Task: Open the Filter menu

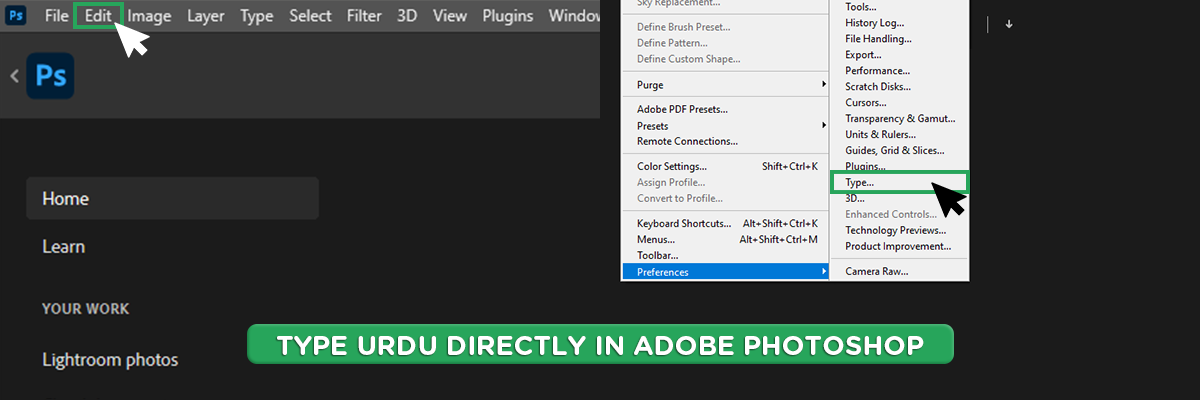Action: [x=364, y=16]
